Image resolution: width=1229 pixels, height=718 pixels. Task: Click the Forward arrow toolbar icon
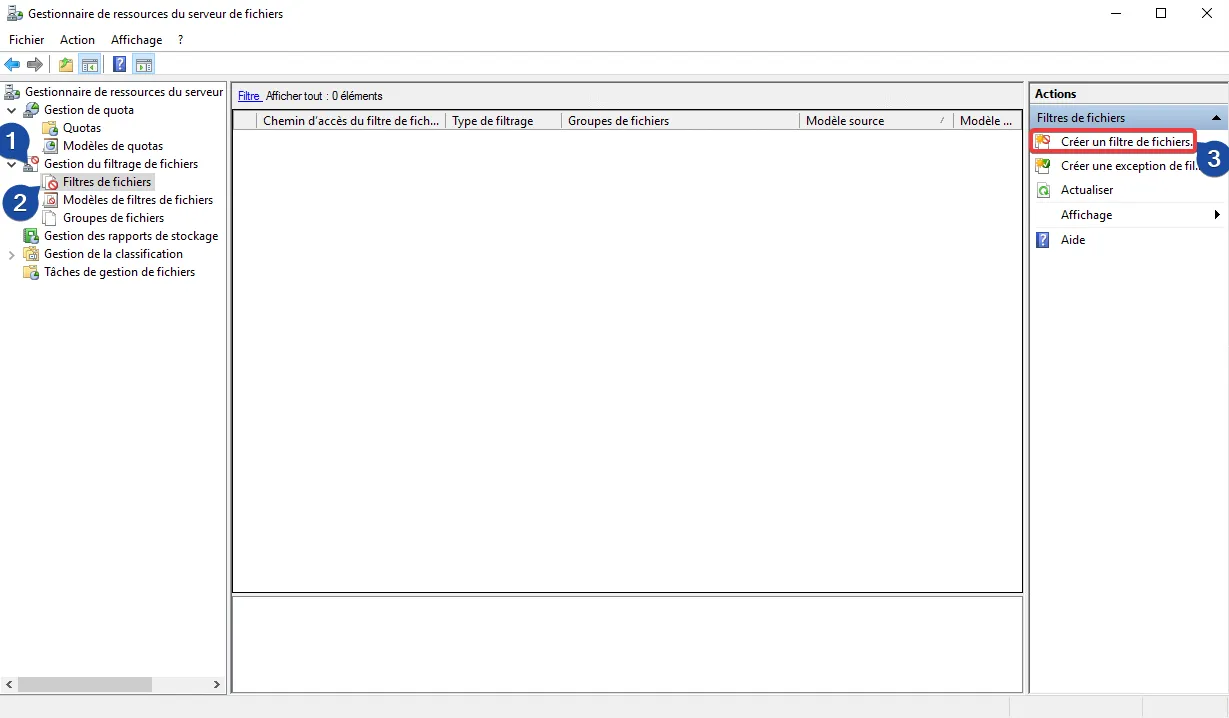point(35,65)
